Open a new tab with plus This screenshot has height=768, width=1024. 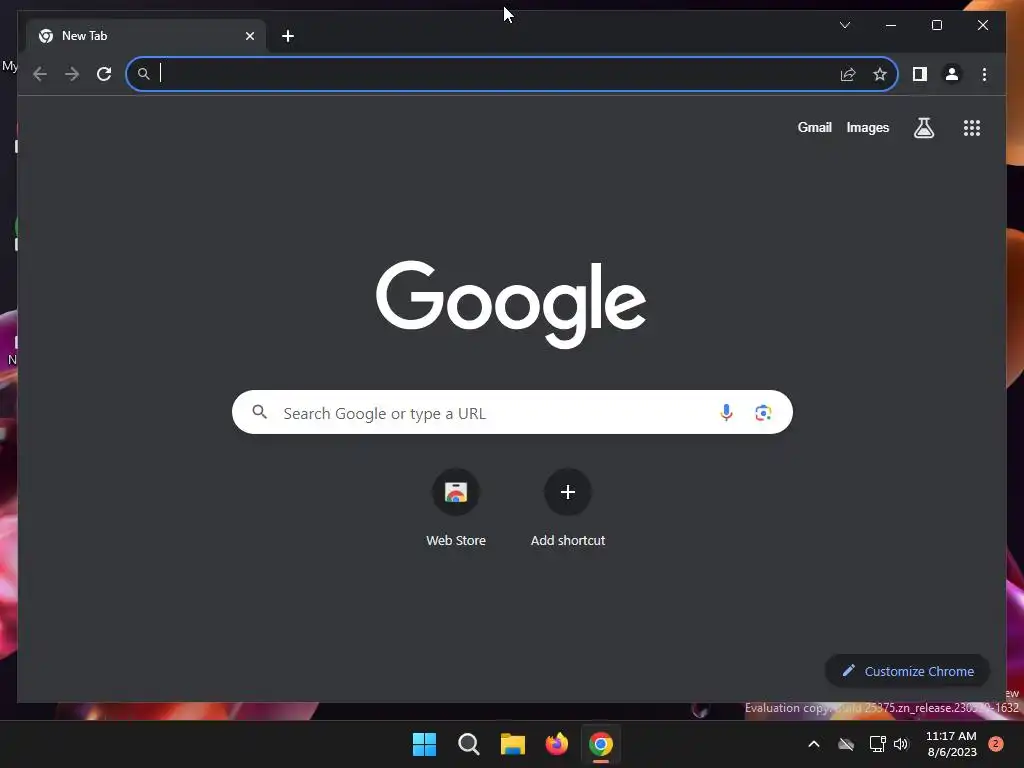pyautogui.click(x=287, y=36)
